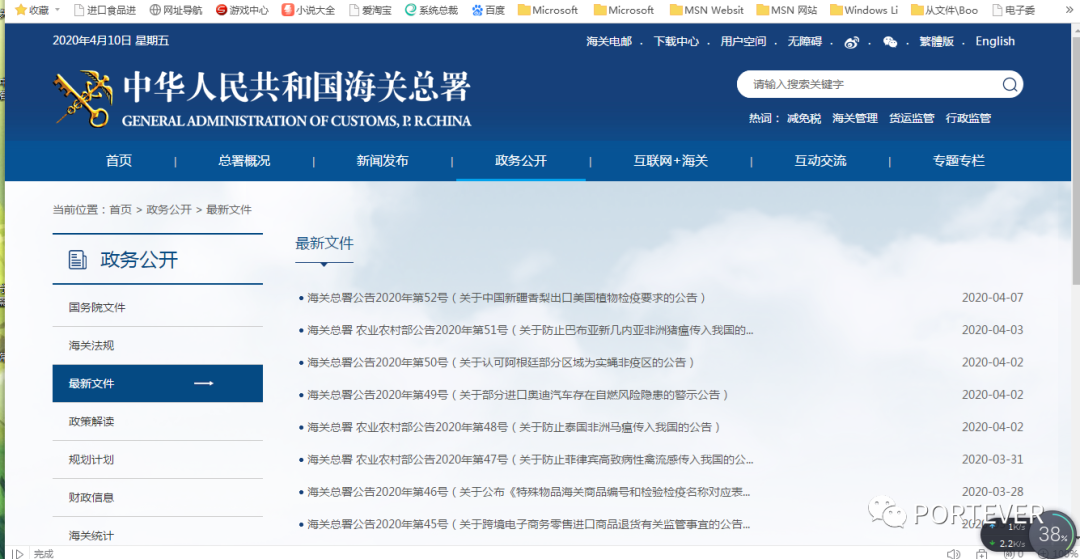This screenshot has height=559, width=1080.
Task: Expand the 收藏 dropdown arrow
Action: coord(57,10)
